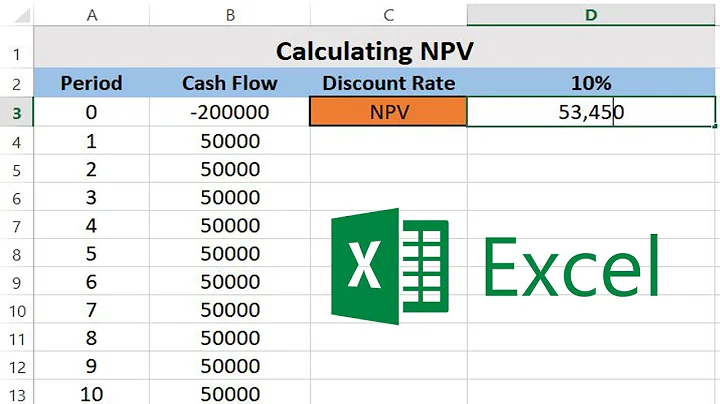Select row header 7
This screenshot has height=404, width=720.
(17, 226)
